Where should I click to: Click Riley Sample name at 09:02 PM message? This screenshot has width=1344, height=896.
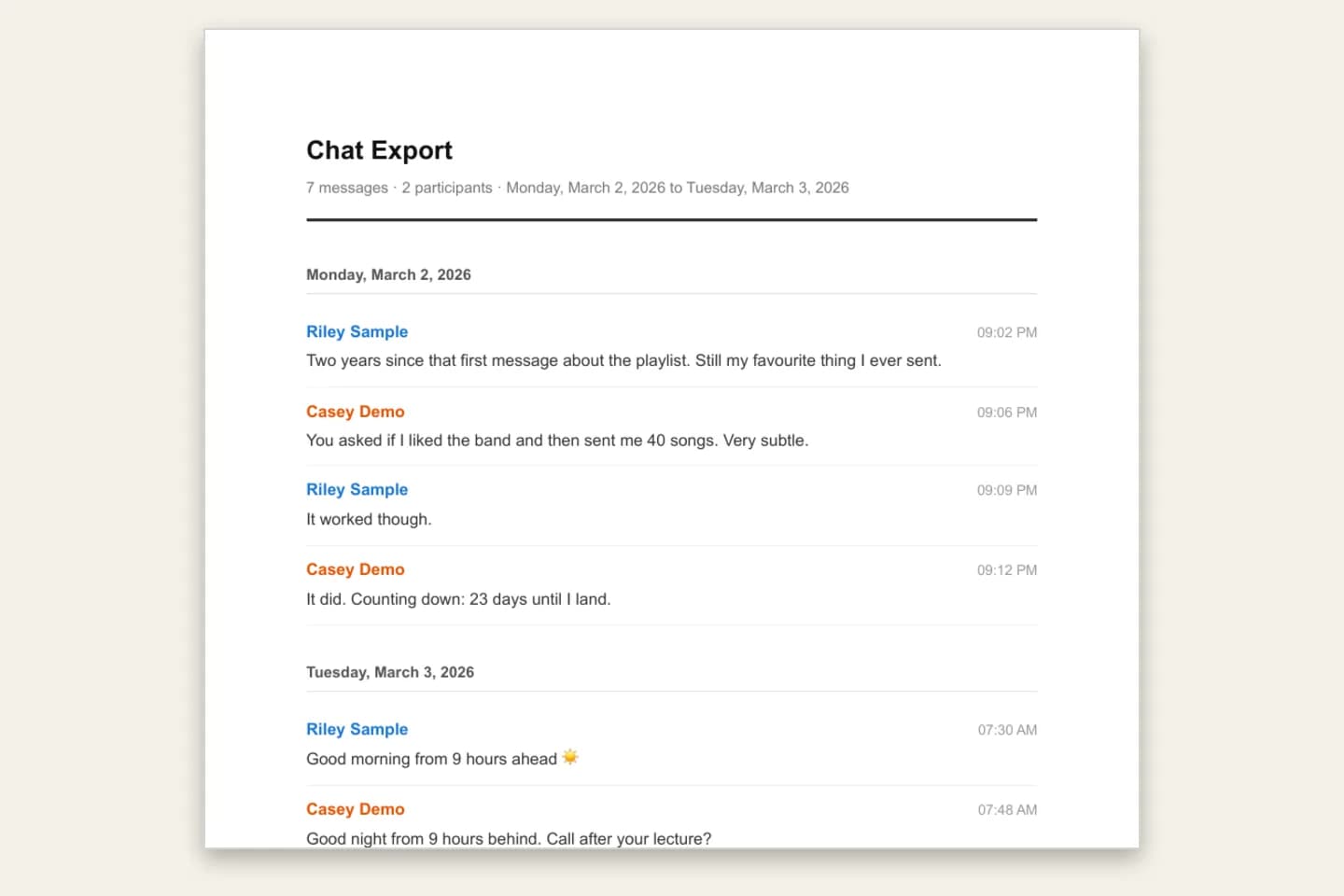(x=357, y=331)
